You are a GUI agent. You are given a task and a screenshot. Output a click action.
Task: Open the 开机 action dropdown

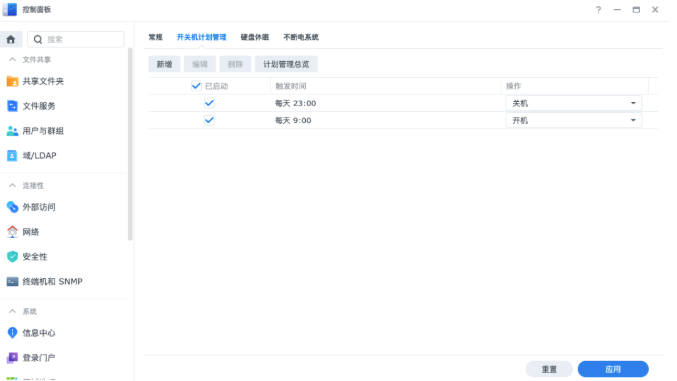coord(573,120)
